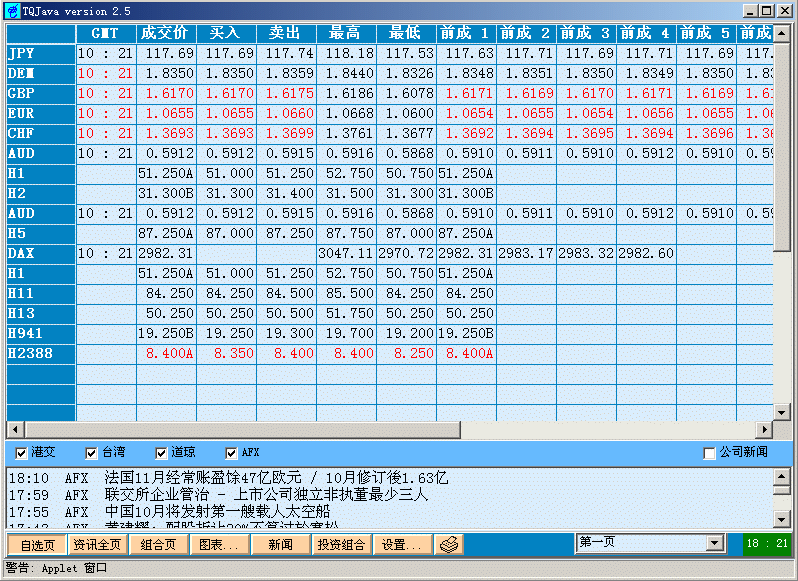
Task: Open the 18:10 AFX news about 法国11月经常账
Action: 229,478
